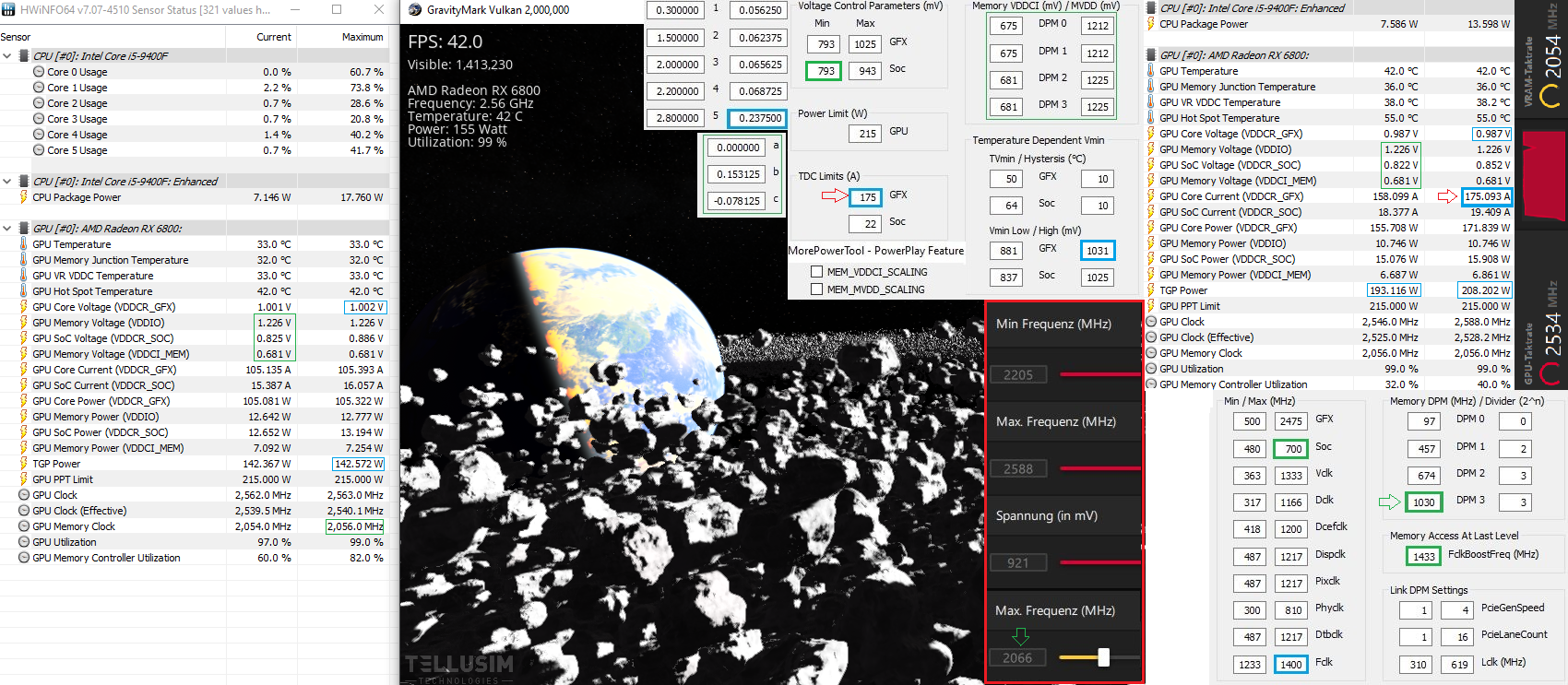The height and width of the screenshot is (685, 1568).
Task: Click the clock icon beside Core 0 Usage
Action: [x=39, y=72]
